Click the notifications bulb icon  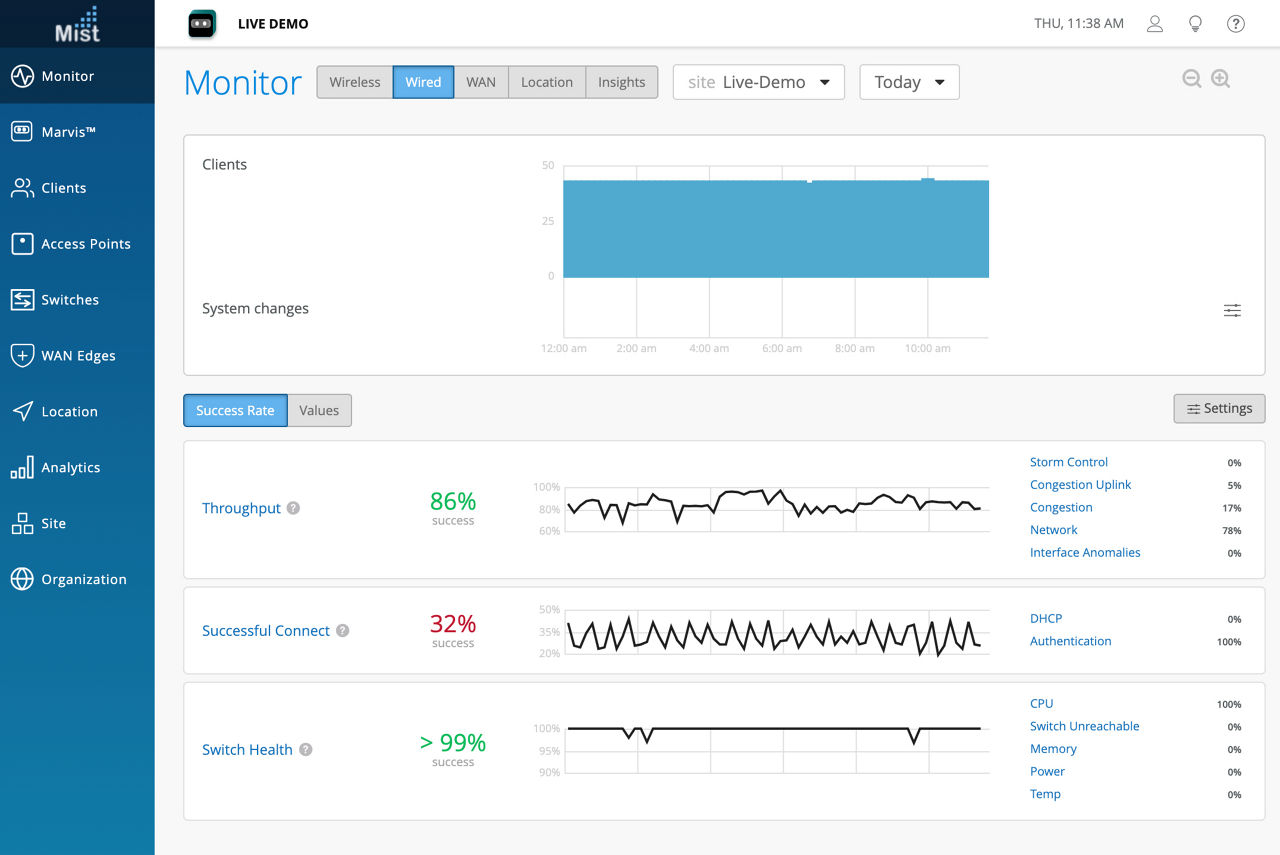1195,23
